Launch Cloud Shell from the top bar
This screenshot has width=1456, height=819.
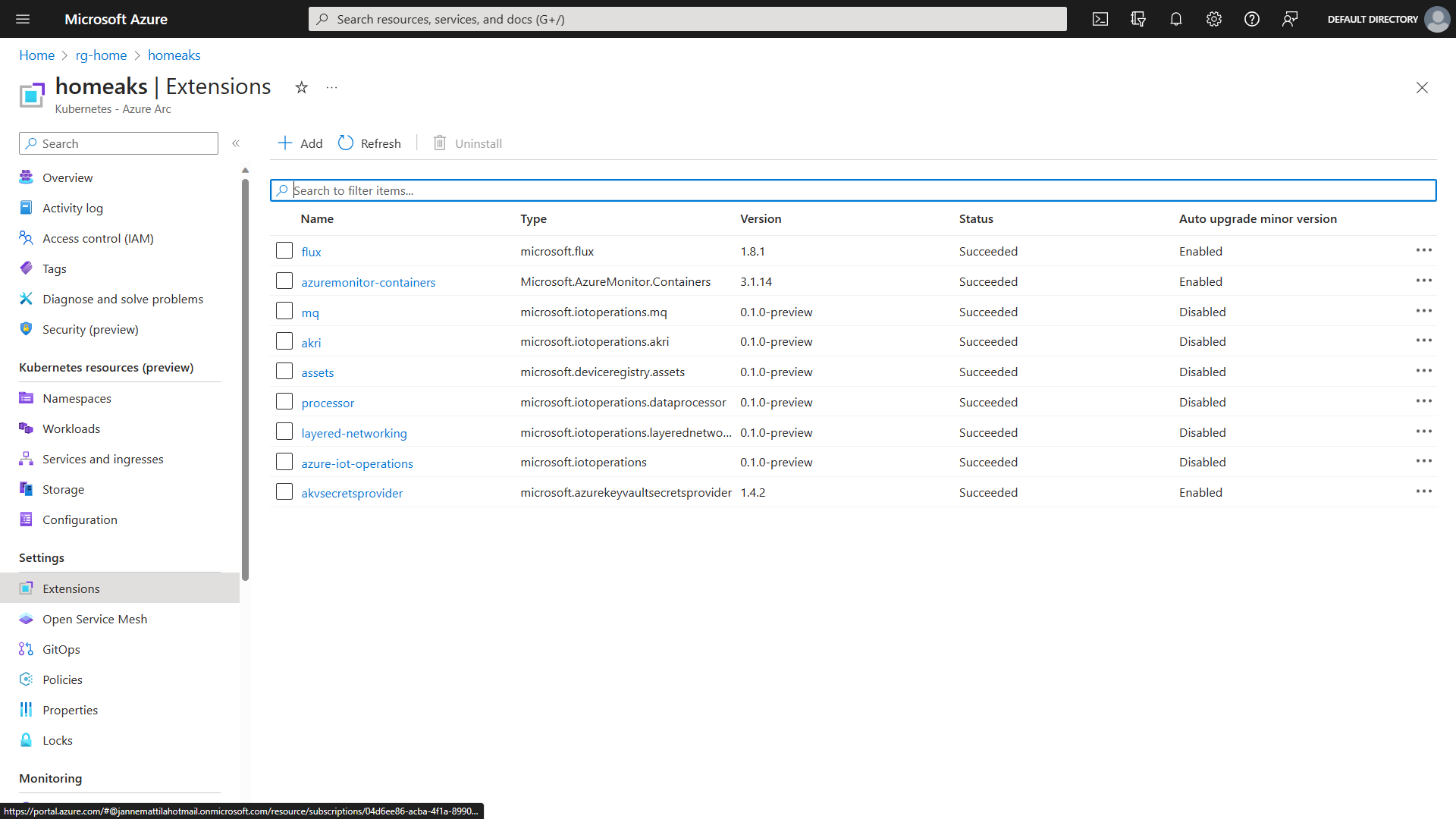click(x=1100, y=19)
